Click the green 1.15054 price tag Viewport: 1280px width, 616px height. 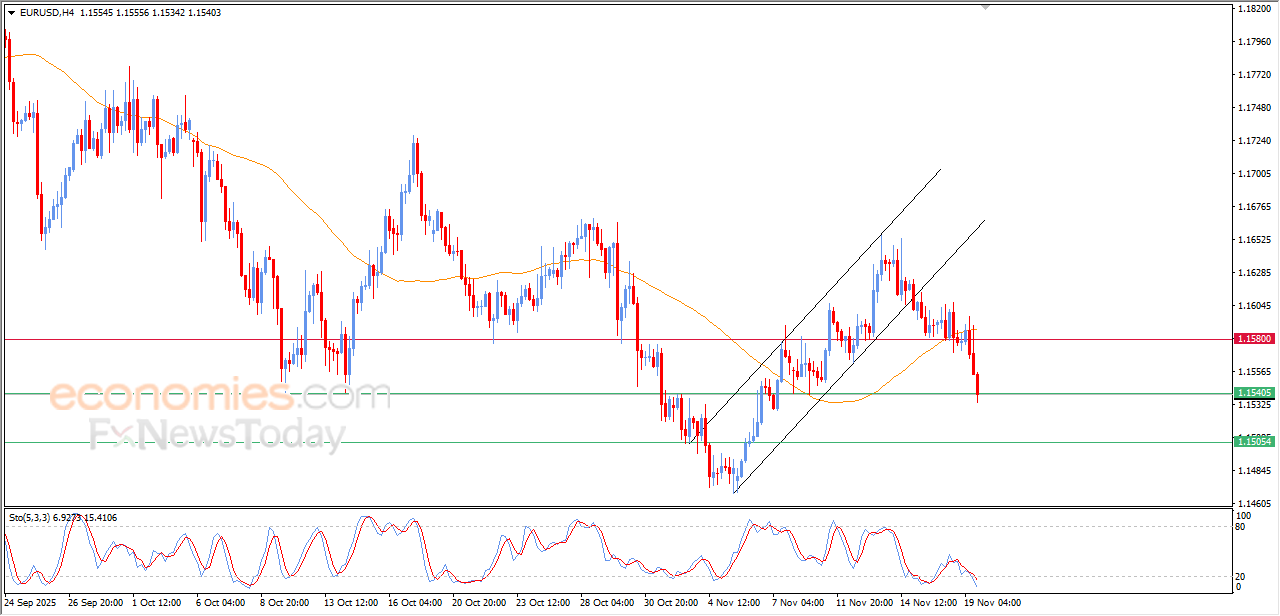pos(1253,441)
